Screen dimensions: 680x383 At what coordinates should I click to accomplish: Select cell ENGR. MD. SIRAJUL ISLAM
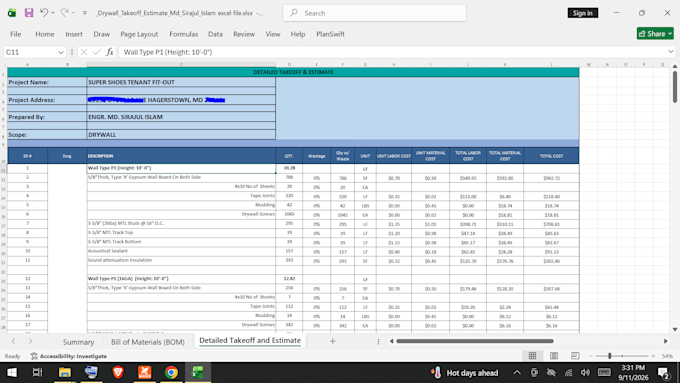click(181, 117)
